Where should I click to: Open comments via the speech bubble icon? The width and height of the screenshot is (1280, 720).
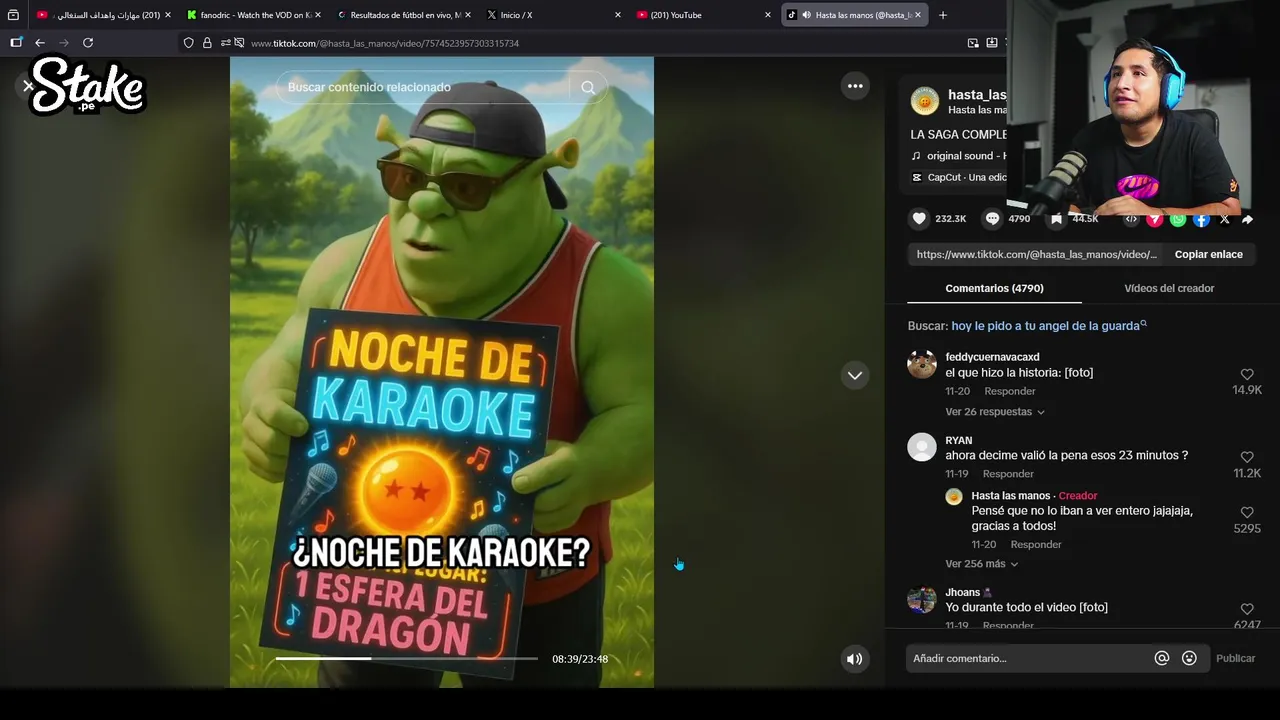[x=992, y=218]
